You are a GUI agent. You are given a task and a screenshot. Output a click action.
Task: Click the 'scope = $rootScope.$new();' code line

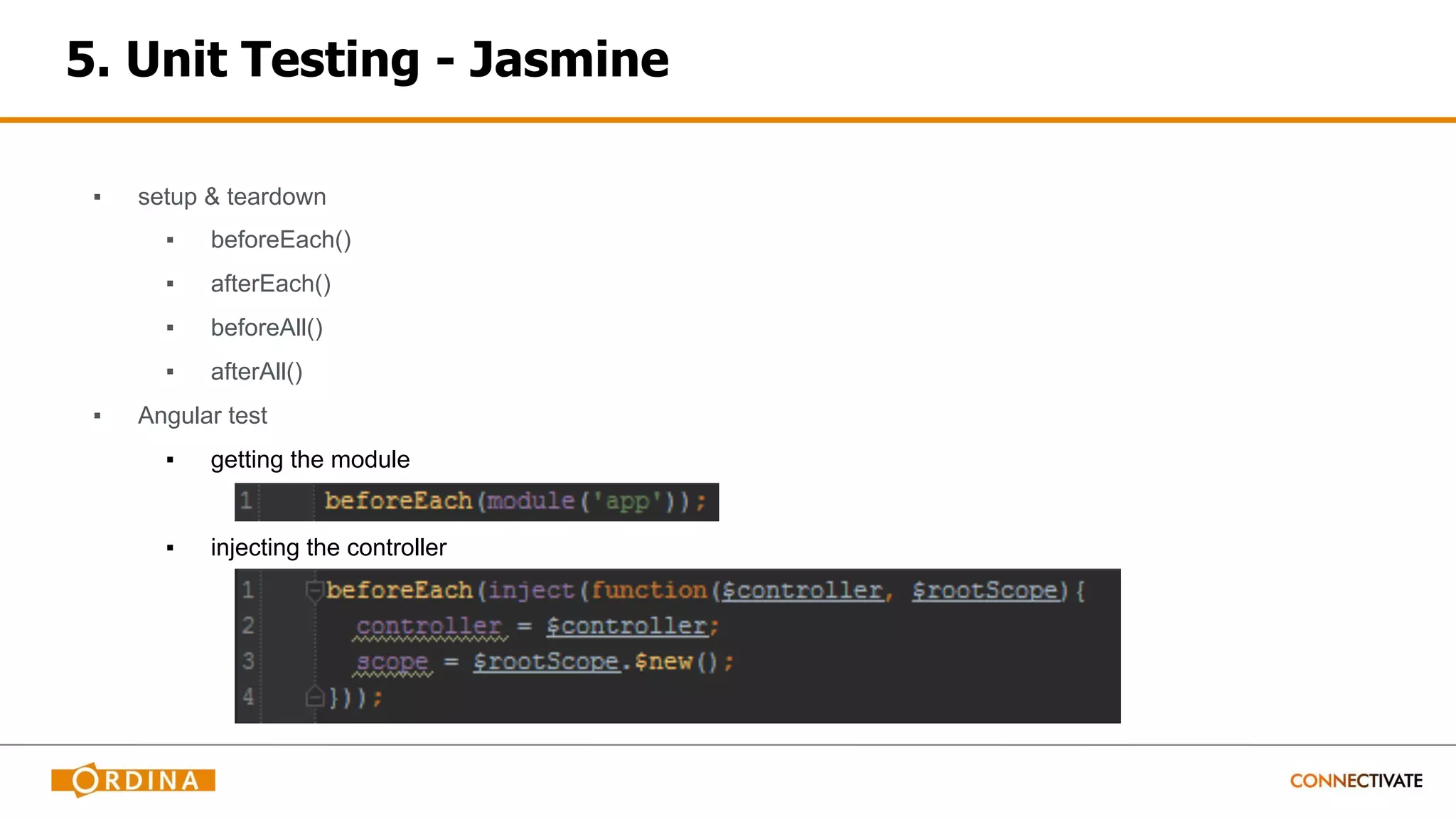[544, 662]
